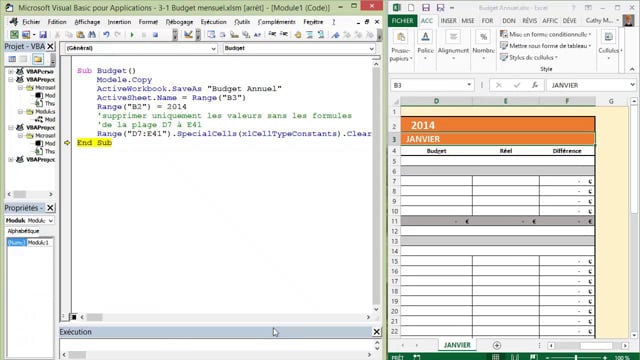The height and width of the screenshot is (360, 640).
Task: Click Toggle Folders icon in Projet panel
Action: (x=38, y=59)
